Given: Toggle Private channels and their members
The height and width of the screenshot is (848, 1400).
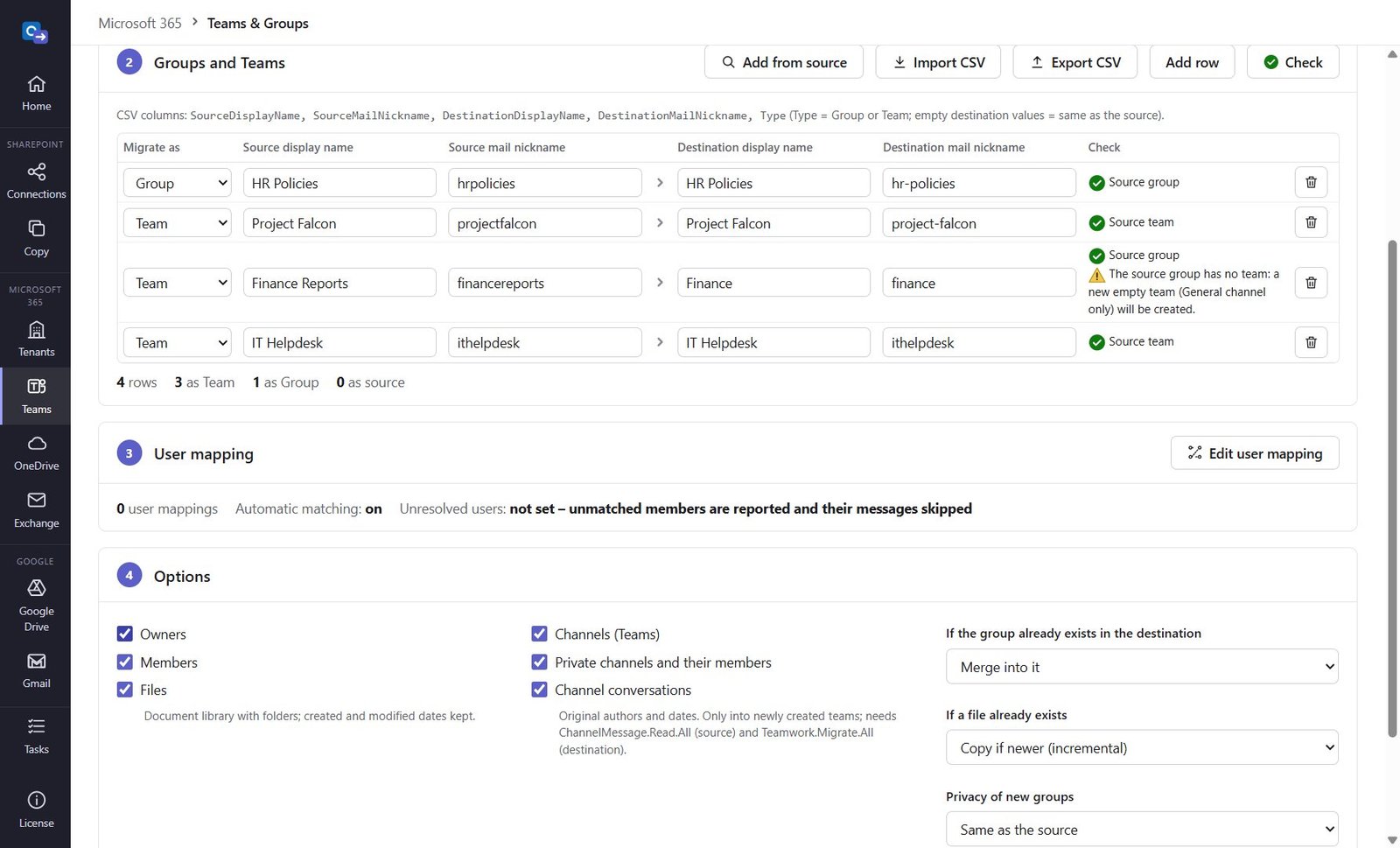Looking at the screenshot, I should pyautogui.click(x=539, y=662).
